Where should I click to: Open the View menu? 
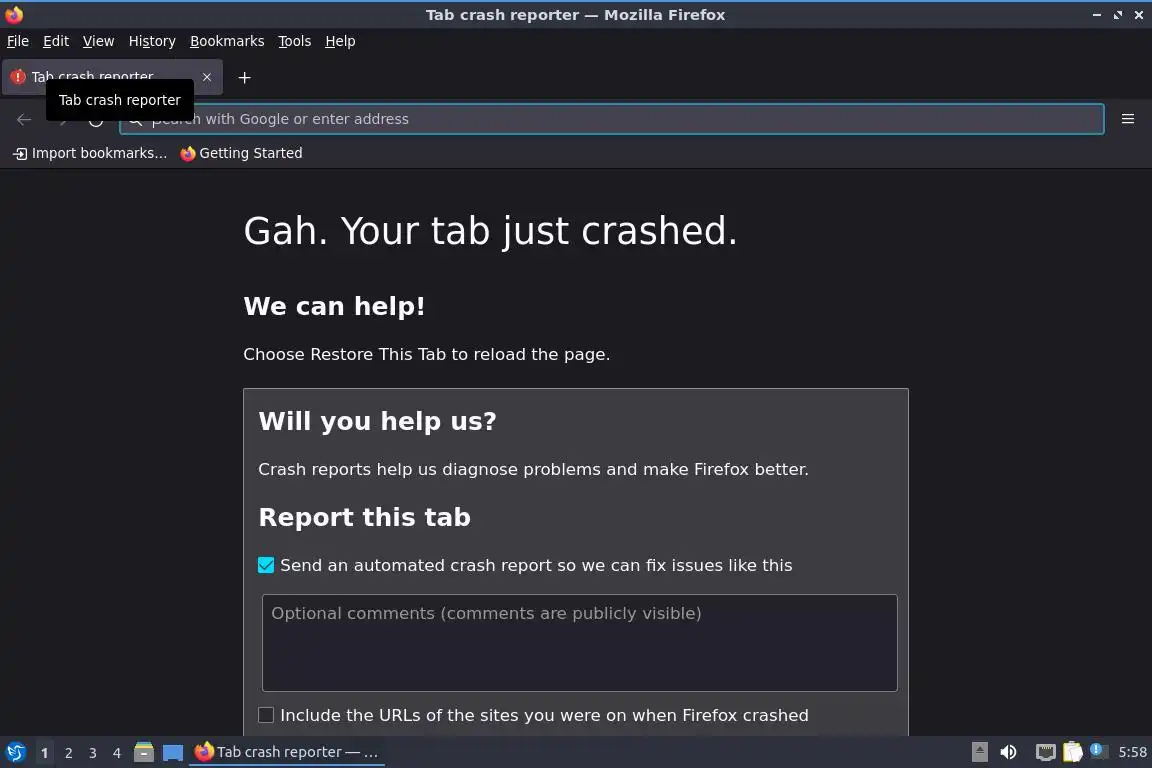click(98, 41)
